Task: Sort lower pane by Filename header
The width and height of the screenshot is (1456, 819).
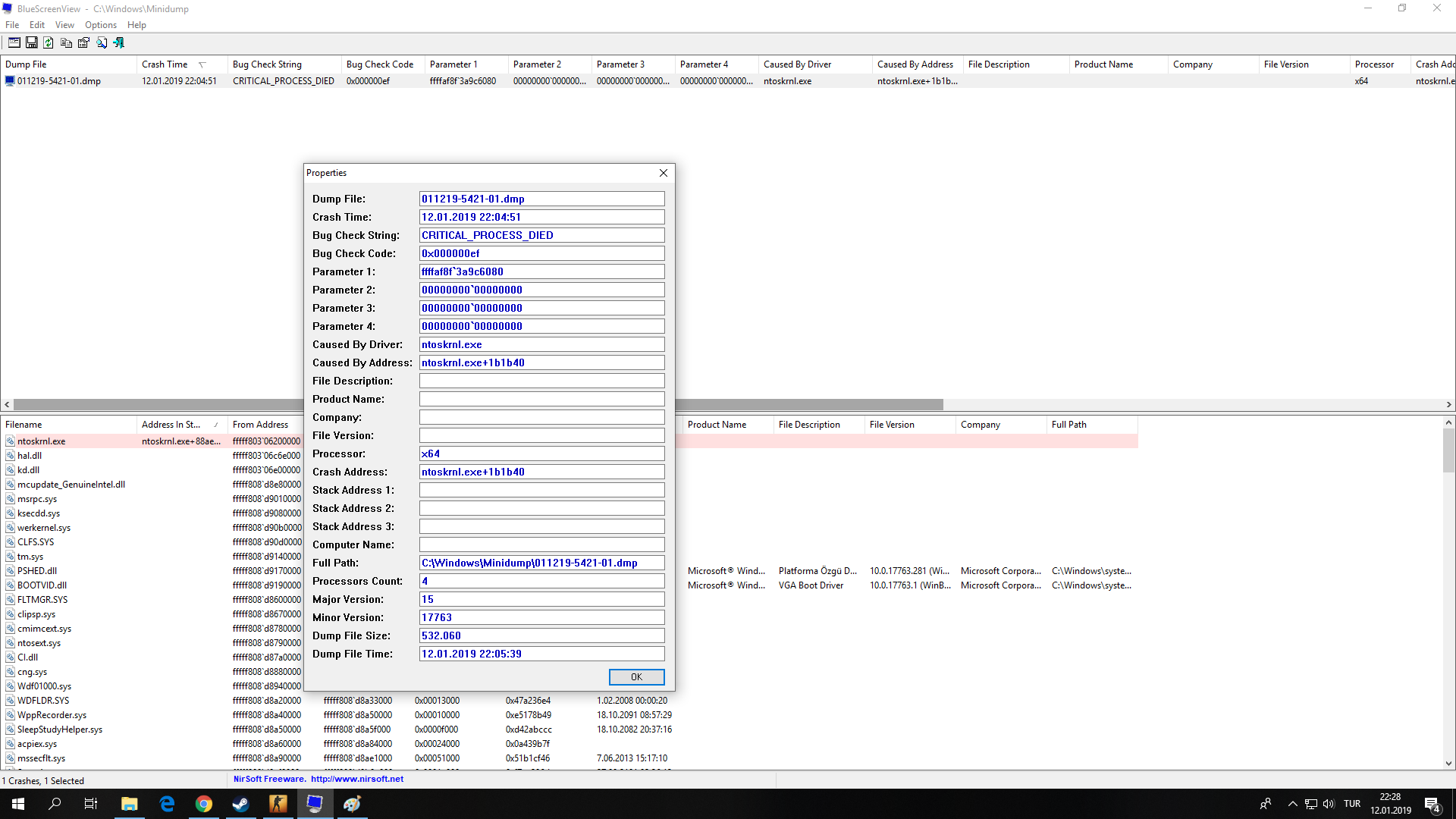Action: click(68, 425)
